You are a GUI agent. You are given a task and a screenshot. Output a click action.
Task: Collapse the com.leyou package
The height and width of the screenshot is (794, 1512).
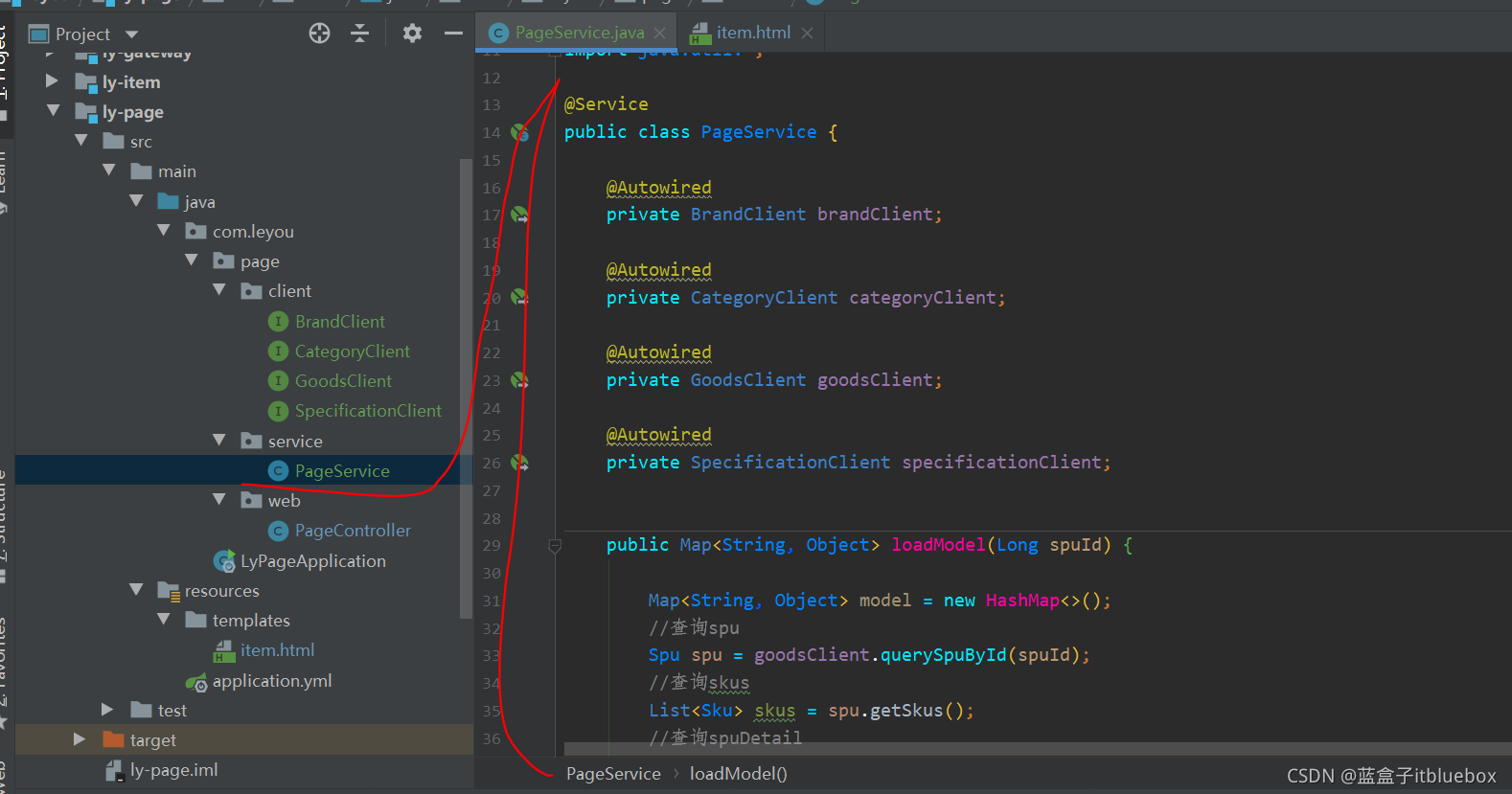coord(164,231)
